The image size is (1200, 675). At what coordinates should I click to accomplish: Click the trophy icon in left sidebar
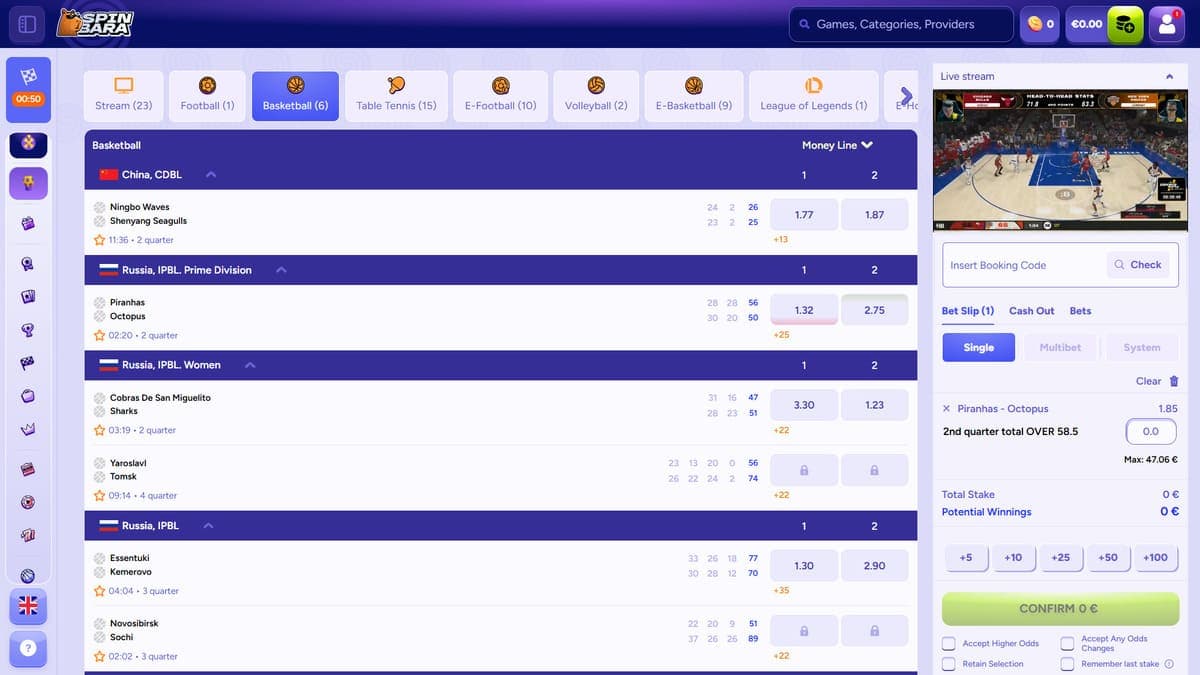[x=28, y=329]
